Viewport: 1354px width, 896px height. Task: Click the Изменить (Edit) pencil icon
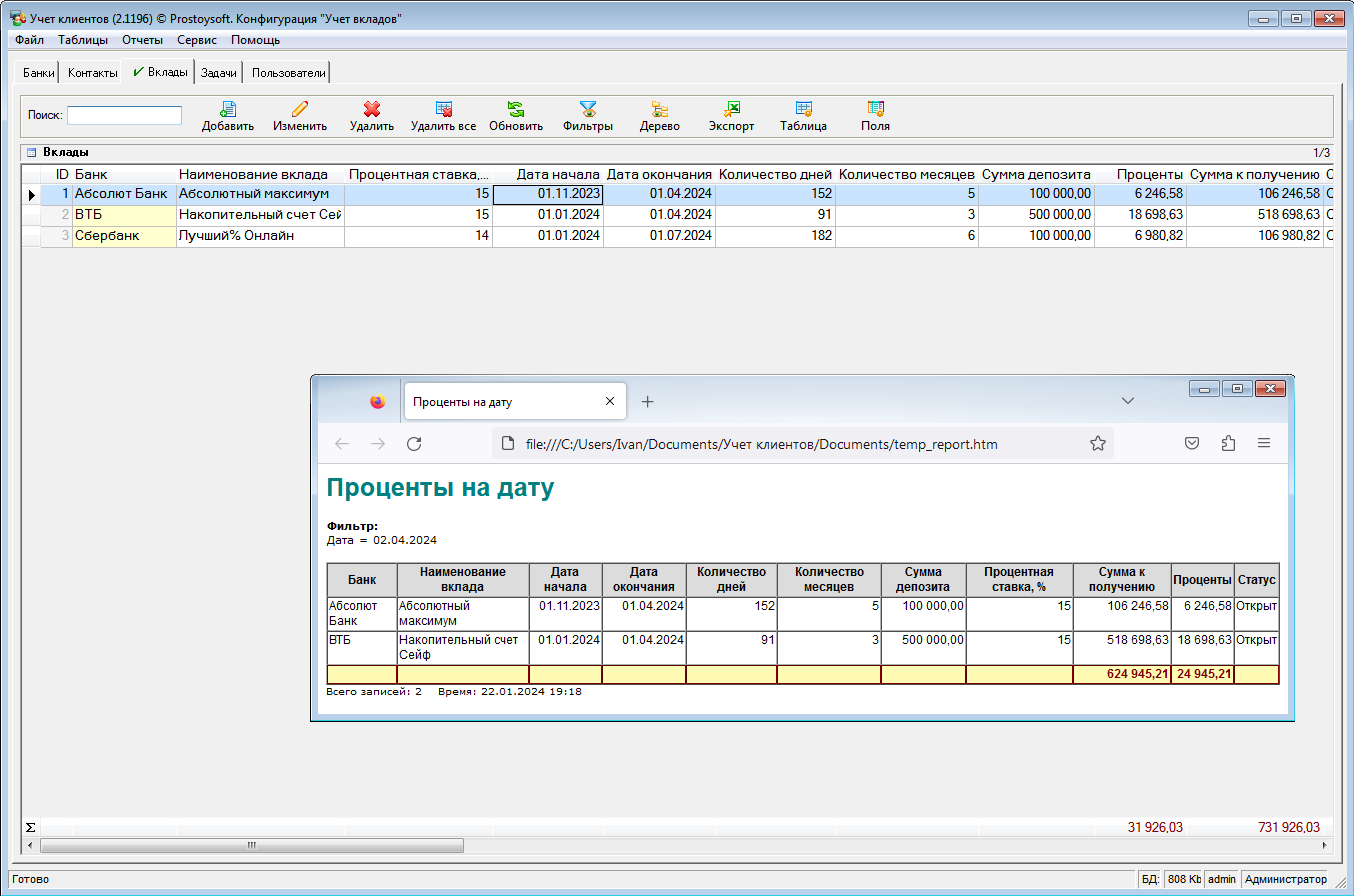pyautogui.click(x=300, y=109)
